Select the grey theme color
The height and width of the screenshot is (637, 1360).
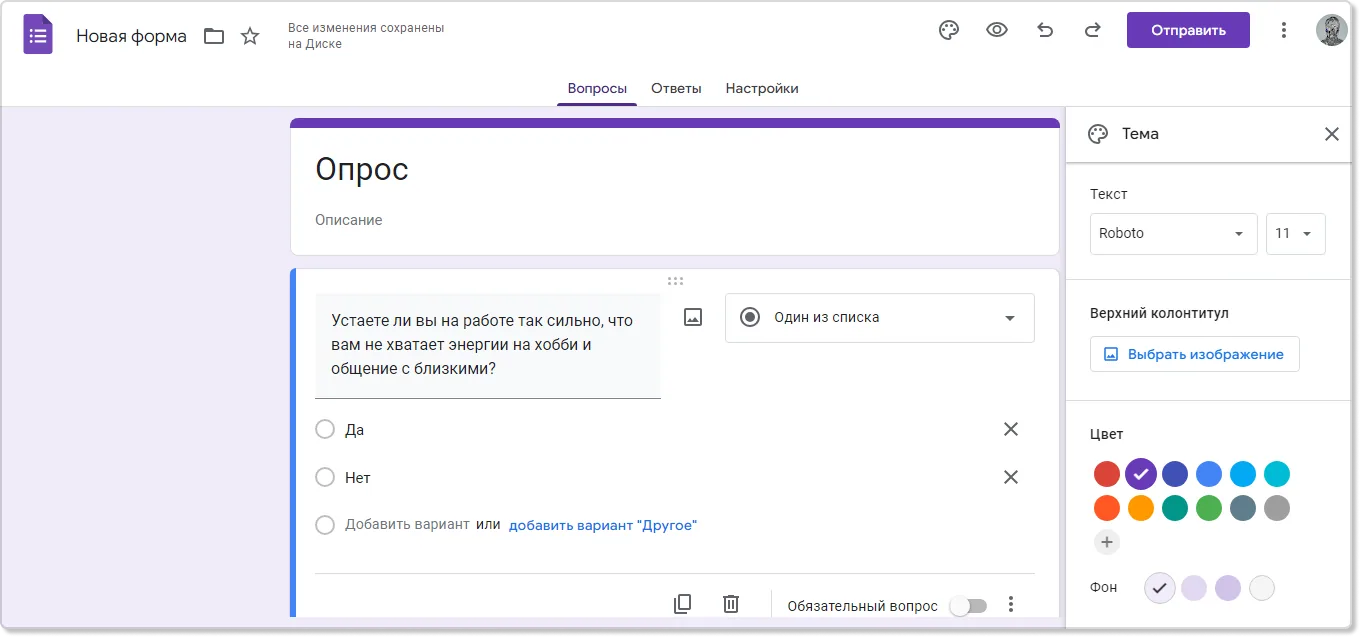coord(1277,508)
